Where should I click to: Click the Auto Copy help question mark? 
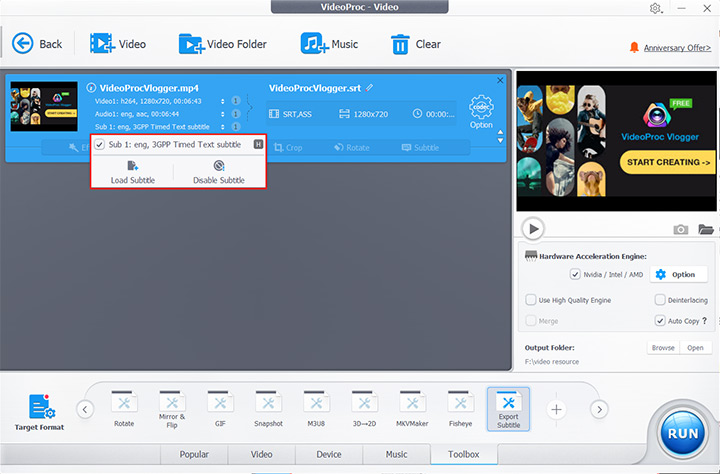coord(705,321)
